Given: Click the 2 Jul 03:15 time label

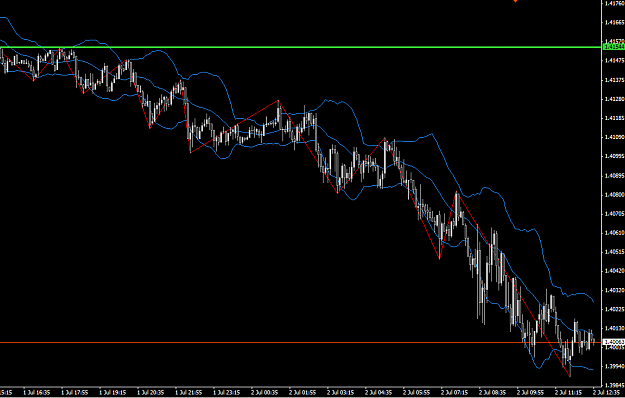Looking at the screenshot, I should pyautogui.click(x=341, y=393).
